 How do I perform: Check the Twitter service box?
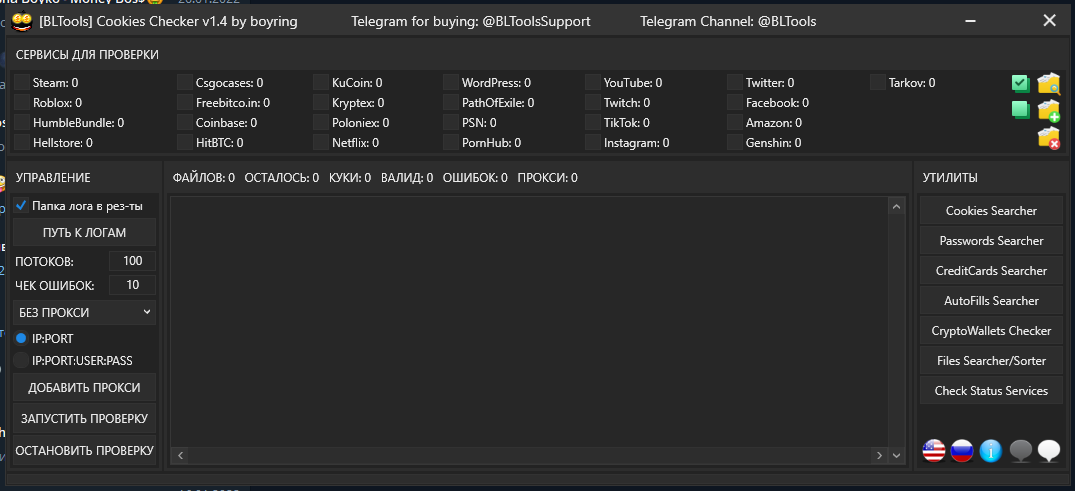pyautogui.click(x=735, y=83)
